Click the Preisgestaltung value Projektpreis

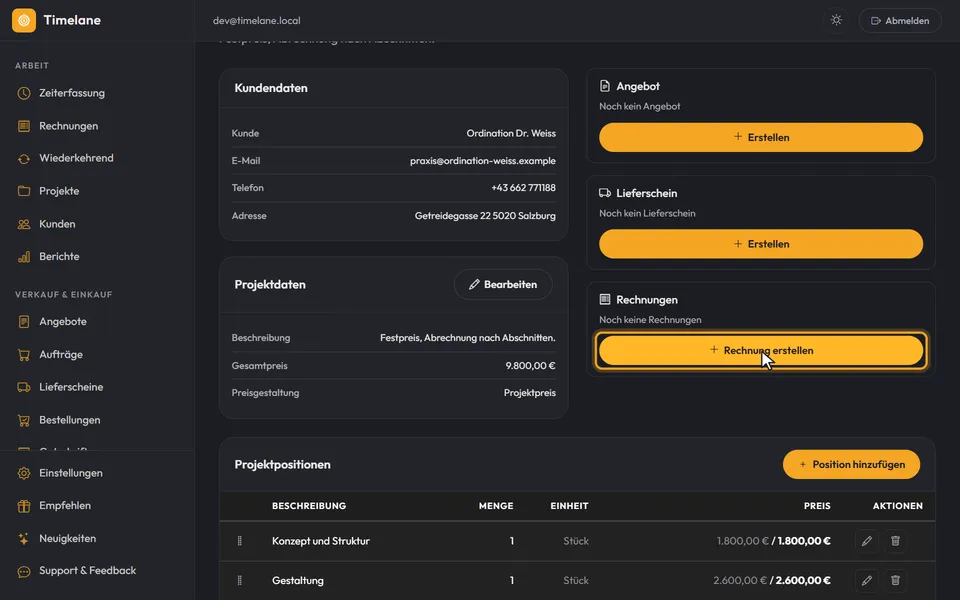530,393
